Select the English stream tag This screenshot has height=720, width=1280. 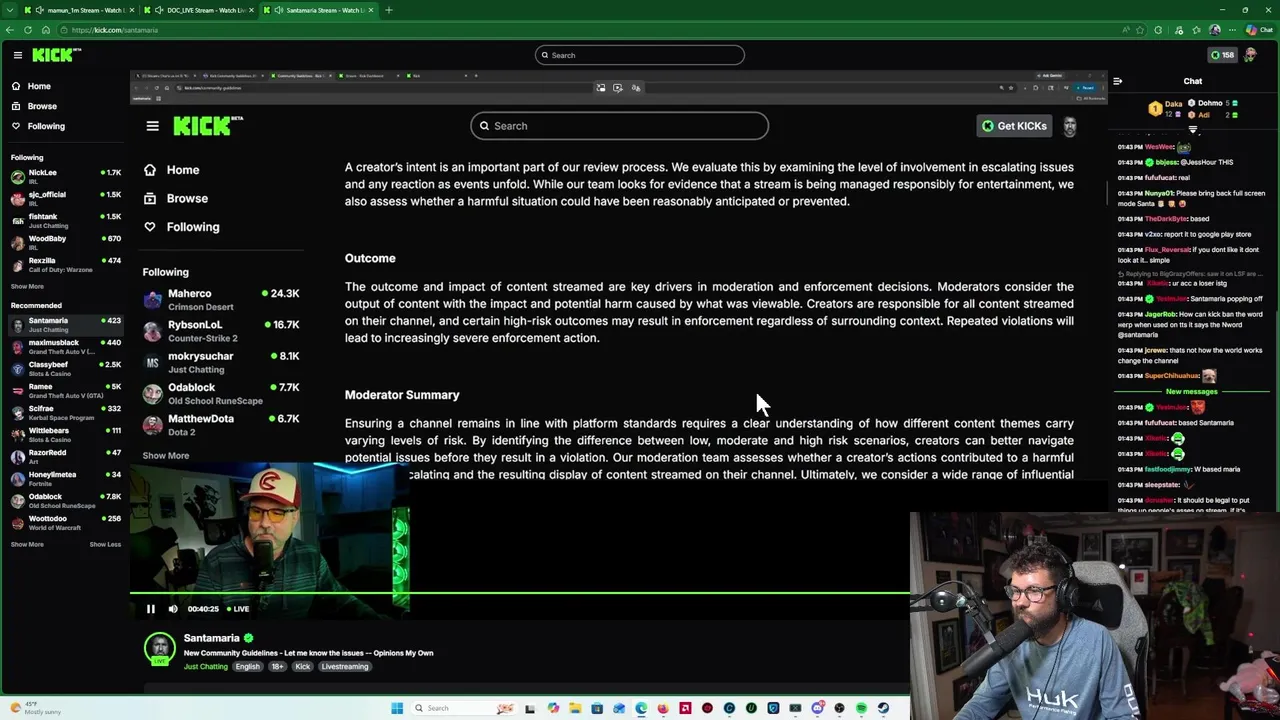coord(247,666)
